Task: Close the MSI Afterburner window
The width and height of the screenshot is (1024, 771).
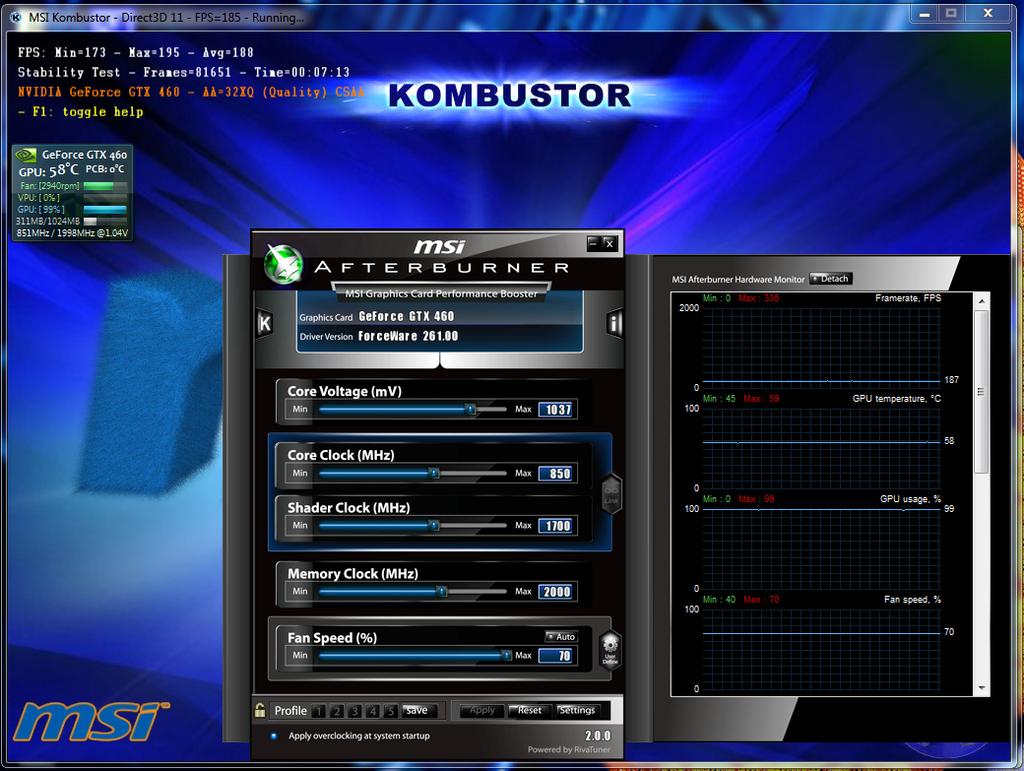Action: tap(609, 244)
